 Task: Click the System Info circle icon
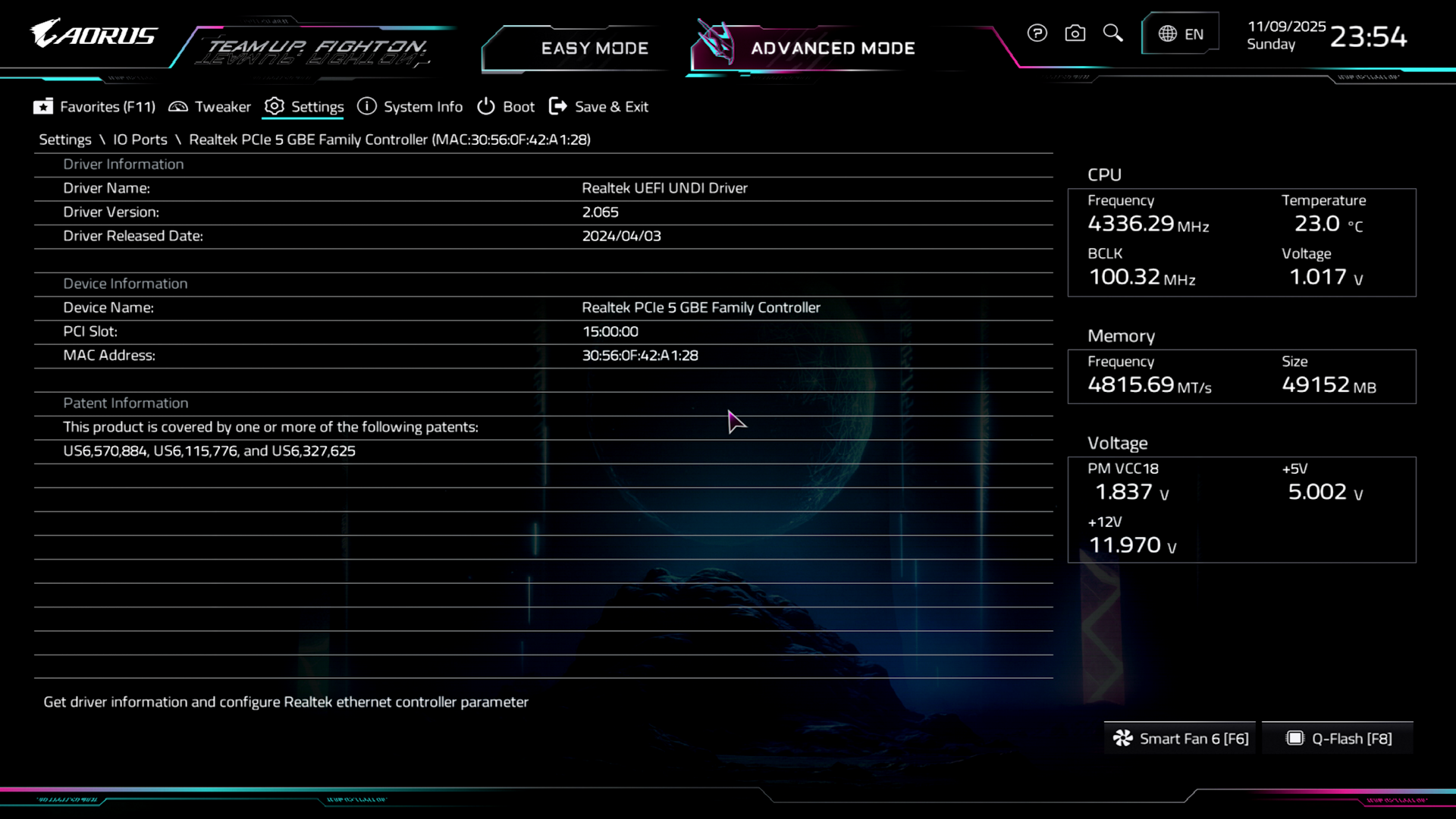(x=366, y=106)
